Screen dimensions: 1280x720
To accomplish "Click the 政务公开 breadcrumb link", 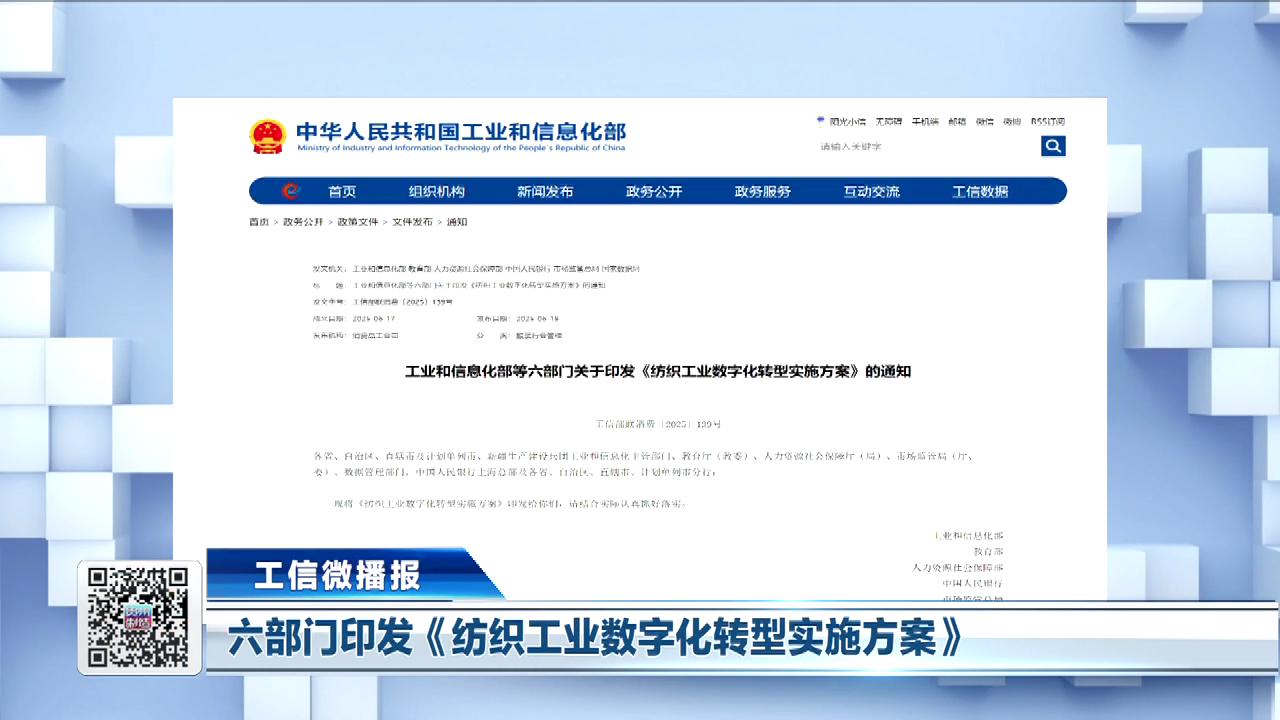I will [303, 222].
